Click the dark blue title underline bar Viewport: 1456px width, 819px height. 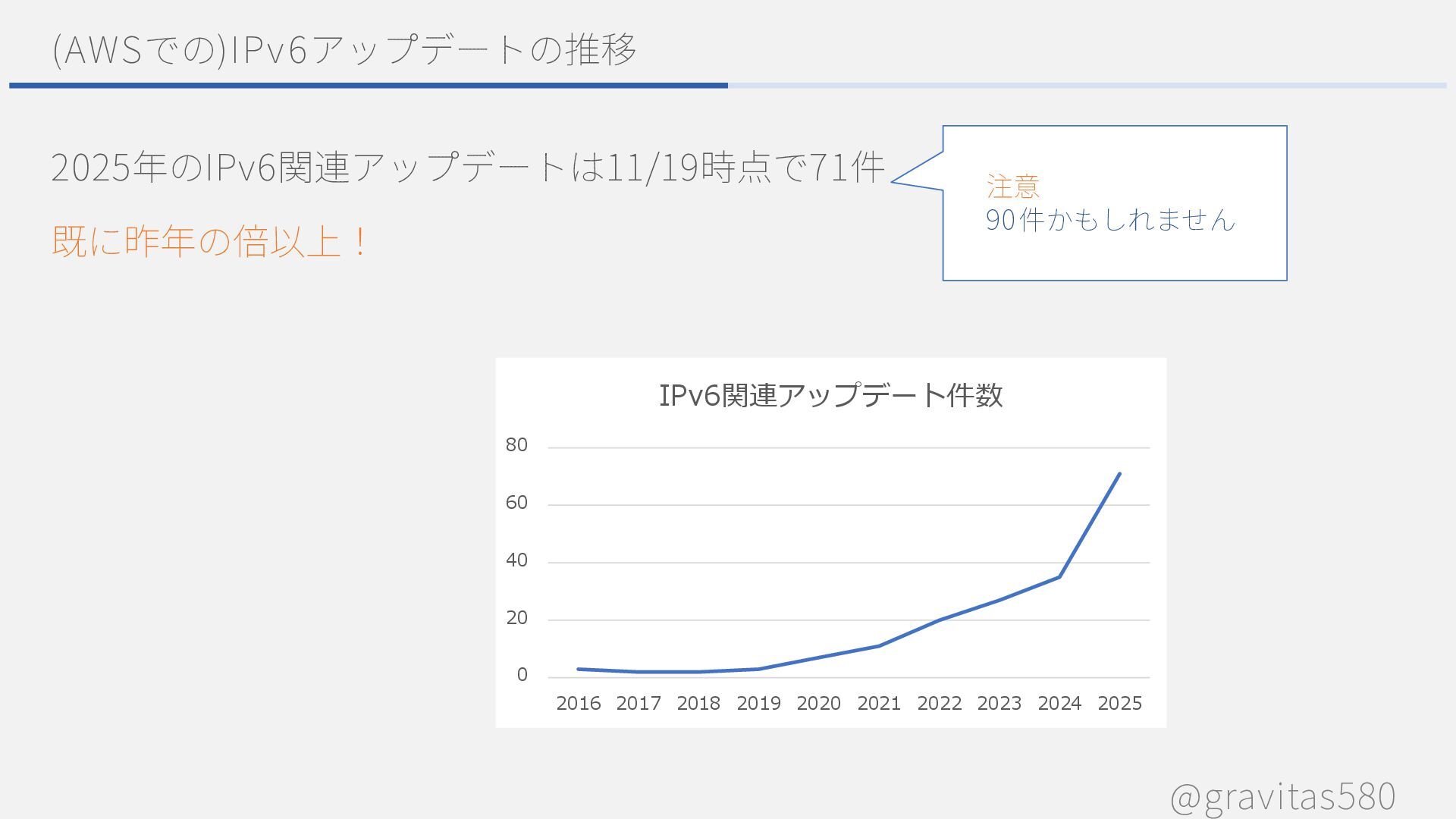coord(368,86)
